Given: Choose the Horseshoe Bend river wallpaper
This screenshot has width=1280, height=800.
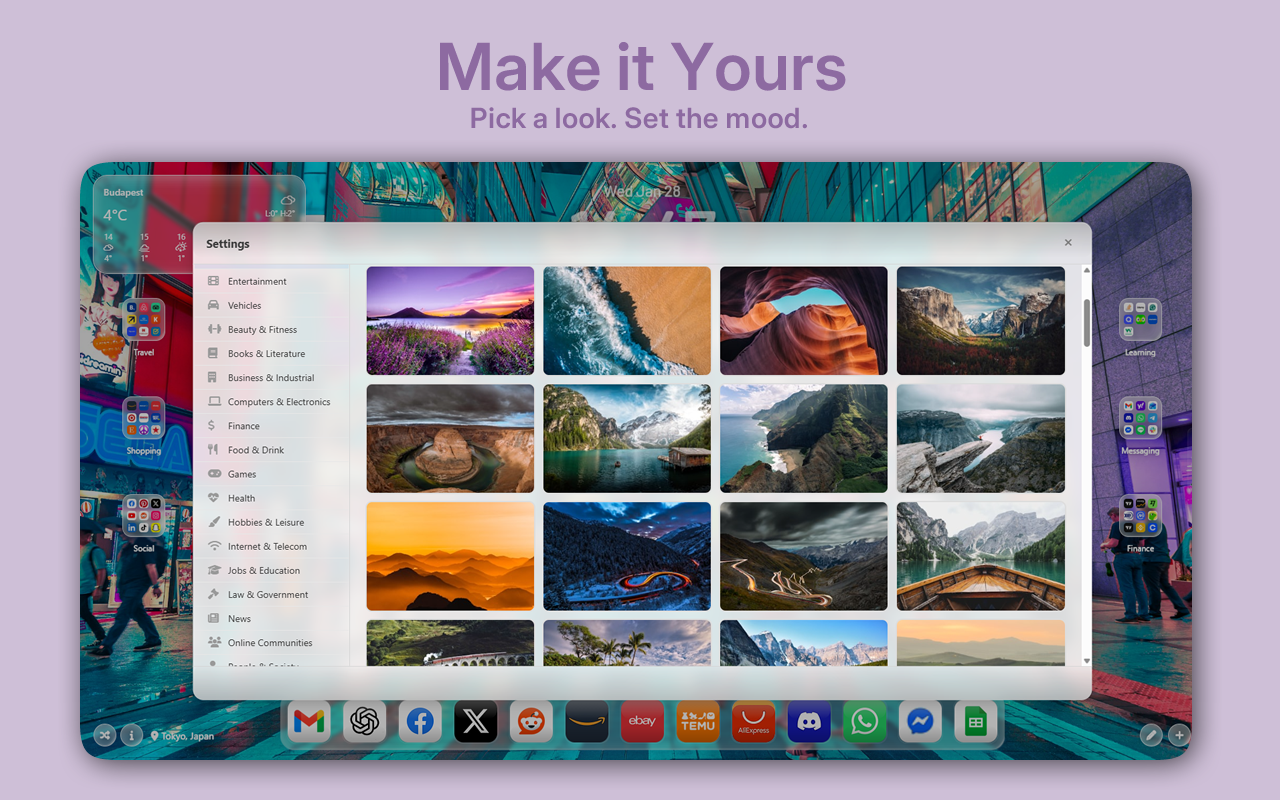Looking at the screenshot, I should coord(450,439).
